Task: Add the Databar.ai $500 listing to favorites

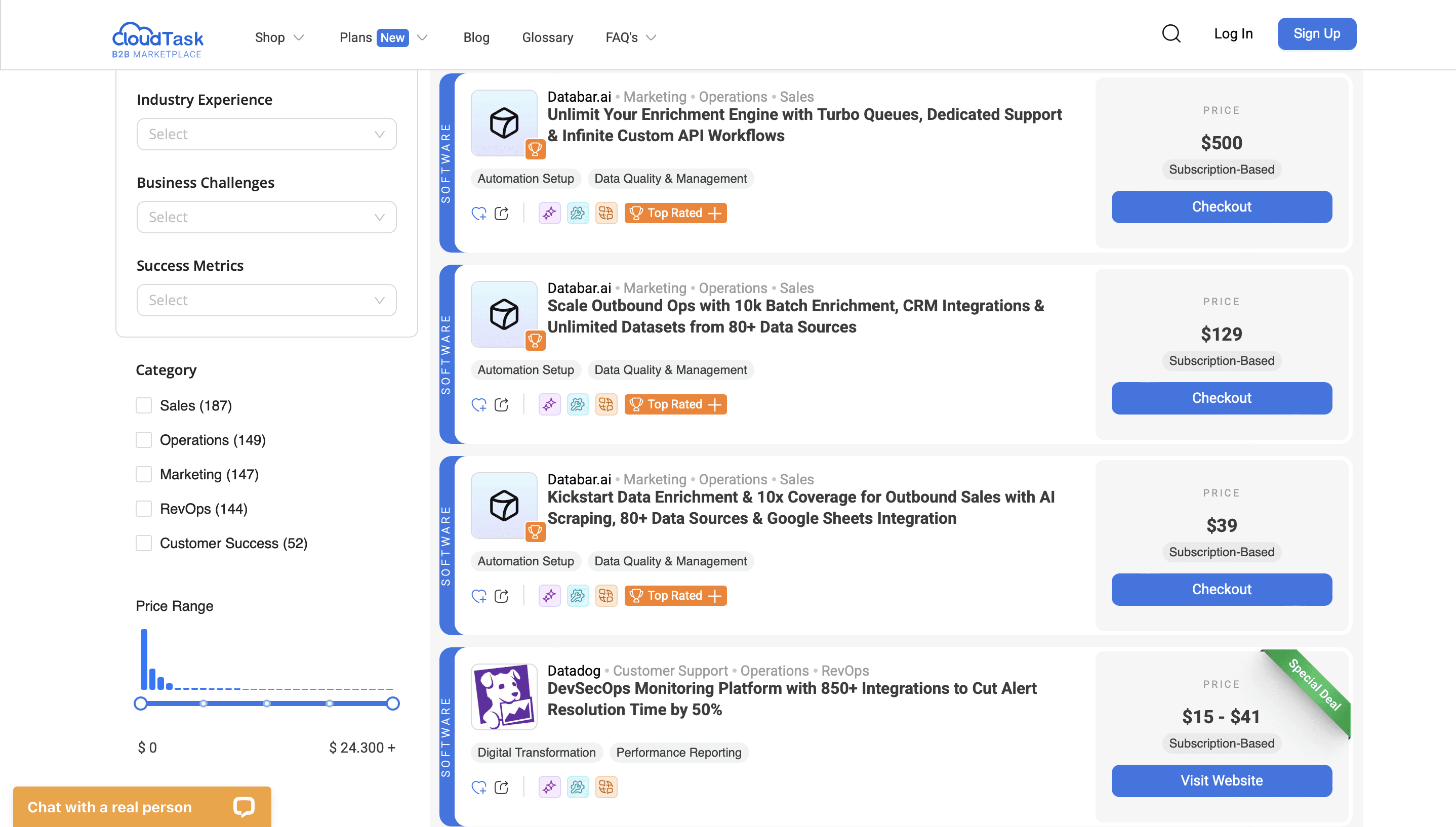Action: pos(479,213)
